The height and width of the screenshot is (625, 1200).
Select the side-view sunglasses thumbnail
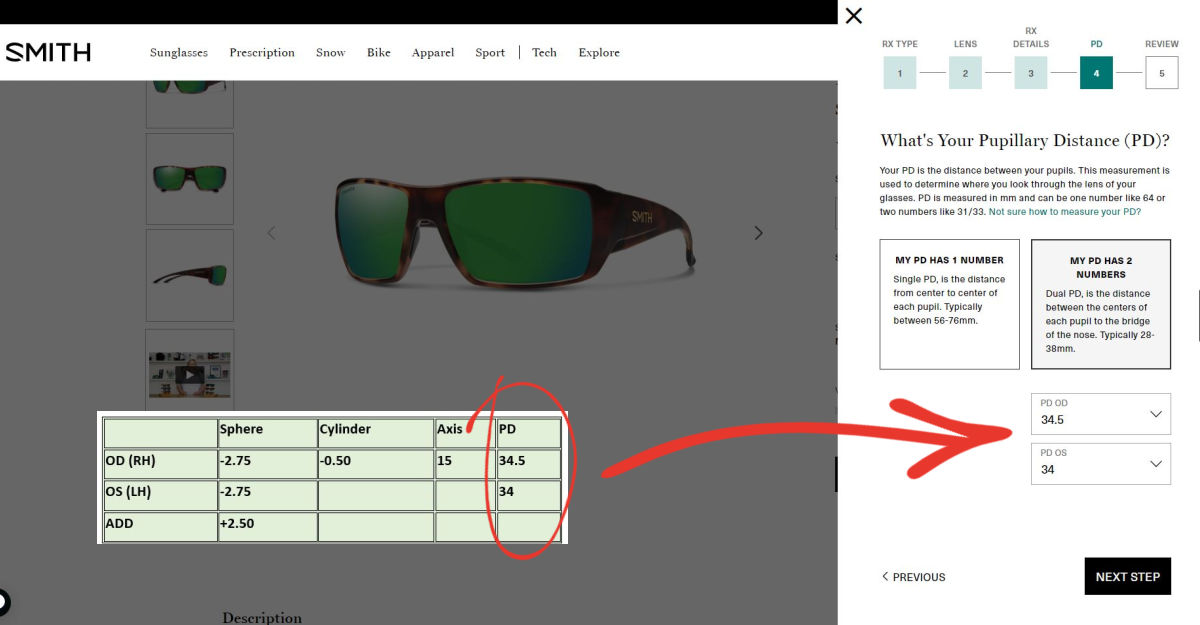click(190, 275)
